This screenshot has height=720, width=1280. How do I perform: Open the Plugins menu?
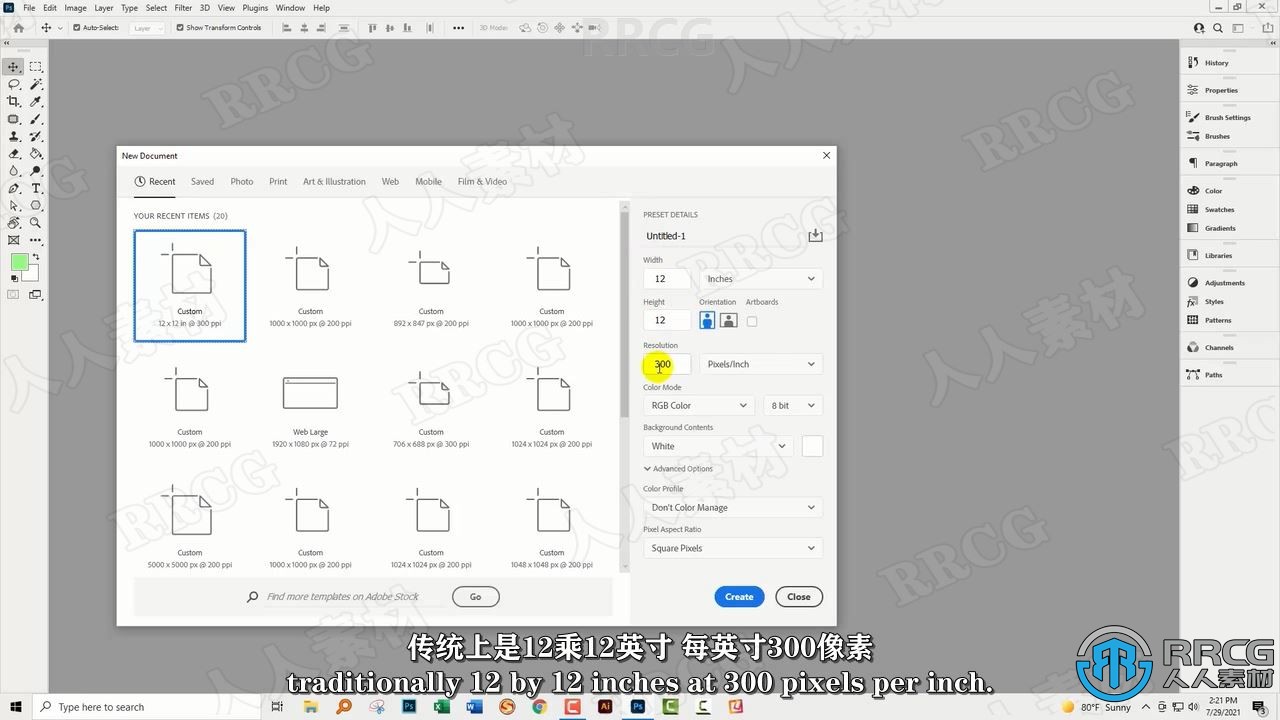pos(255,7)
